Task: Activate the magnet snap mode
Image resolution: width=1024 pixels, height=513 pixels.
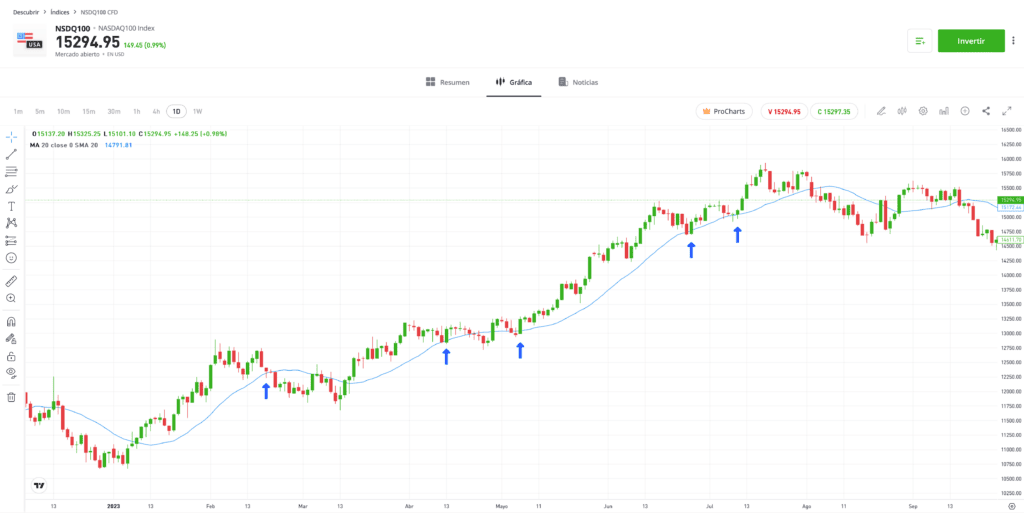Action: pyautogui.click(x=11, y=322)
